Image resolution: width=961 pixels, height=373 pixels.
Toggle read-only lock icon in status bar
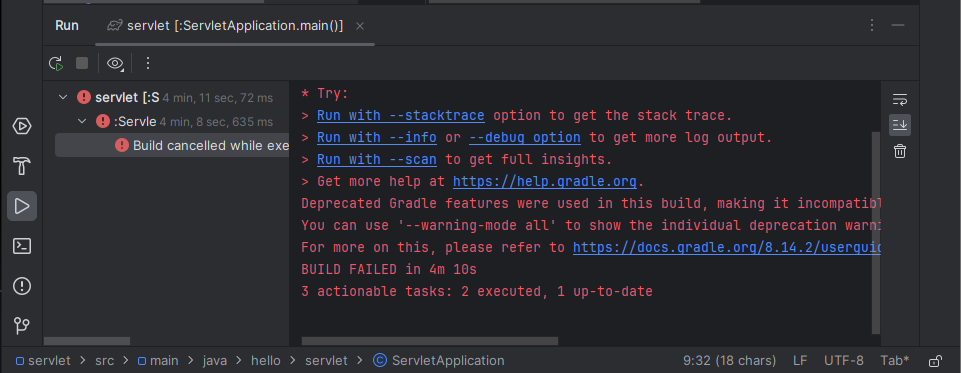coord(935,361)
